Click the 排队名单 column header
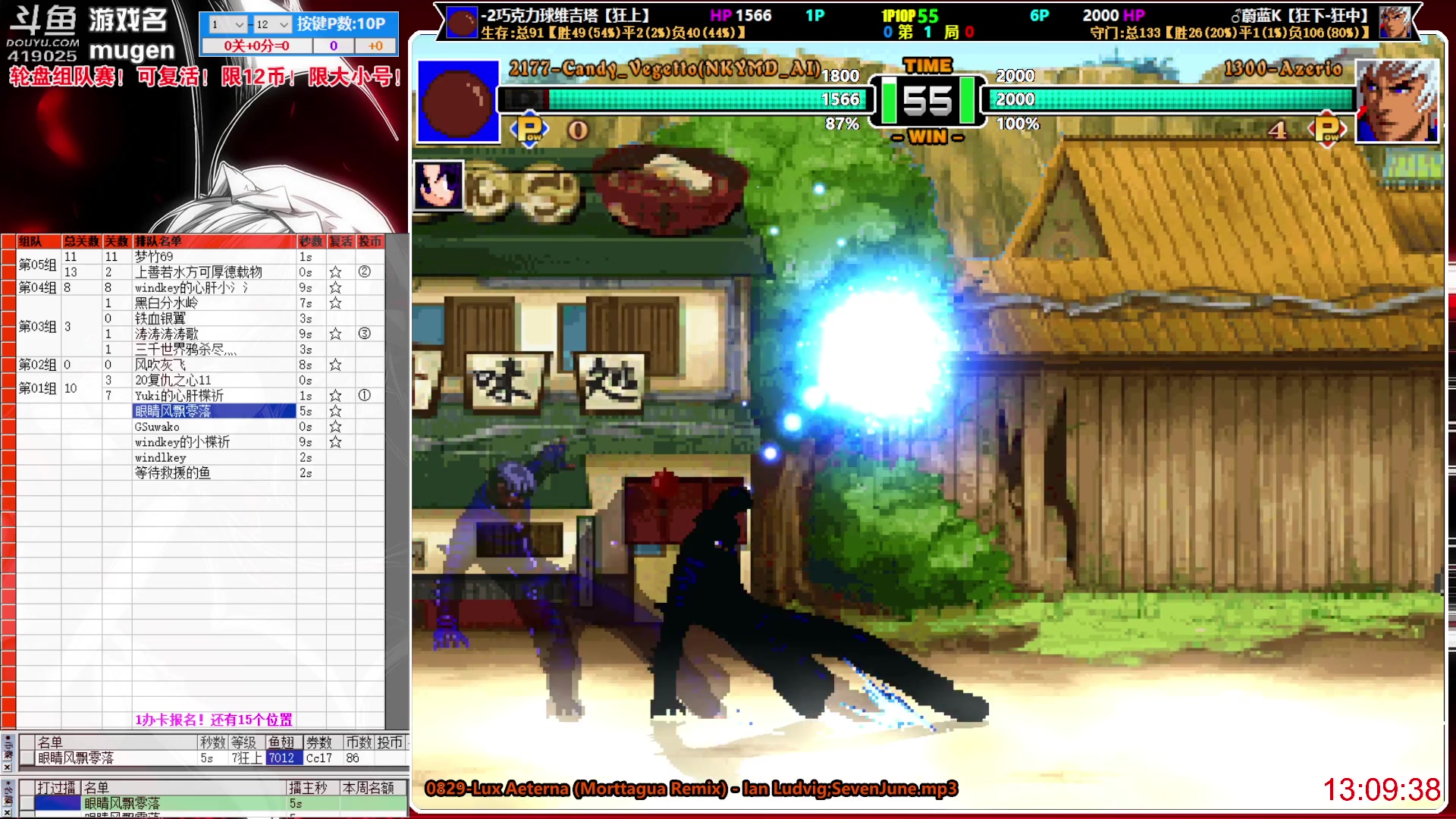Image resolution: width=1456 pixels, height=819 pixels. [214, 241]
